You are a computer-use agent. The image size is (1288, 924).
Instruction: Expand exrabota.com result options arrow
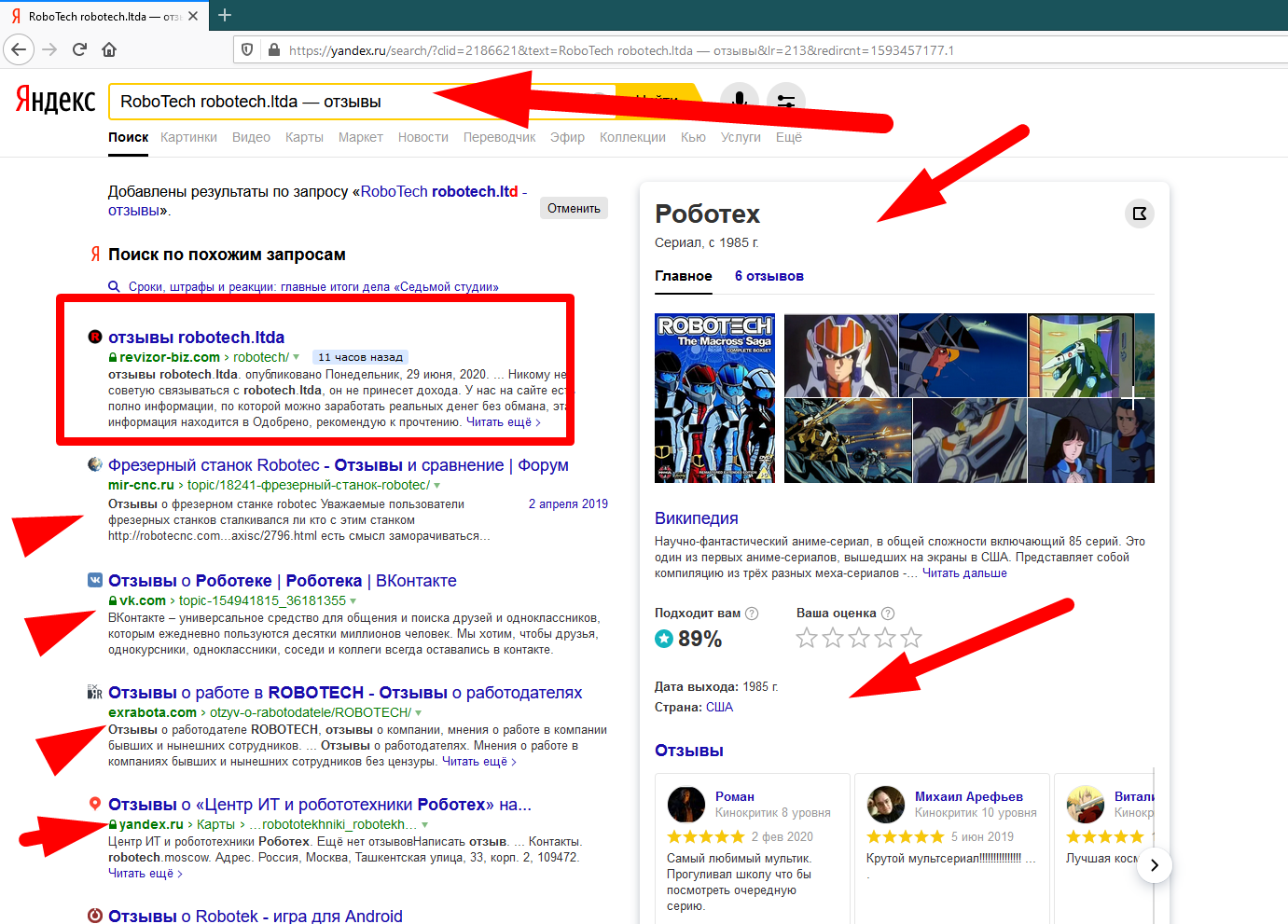click(x=418, y=713)
